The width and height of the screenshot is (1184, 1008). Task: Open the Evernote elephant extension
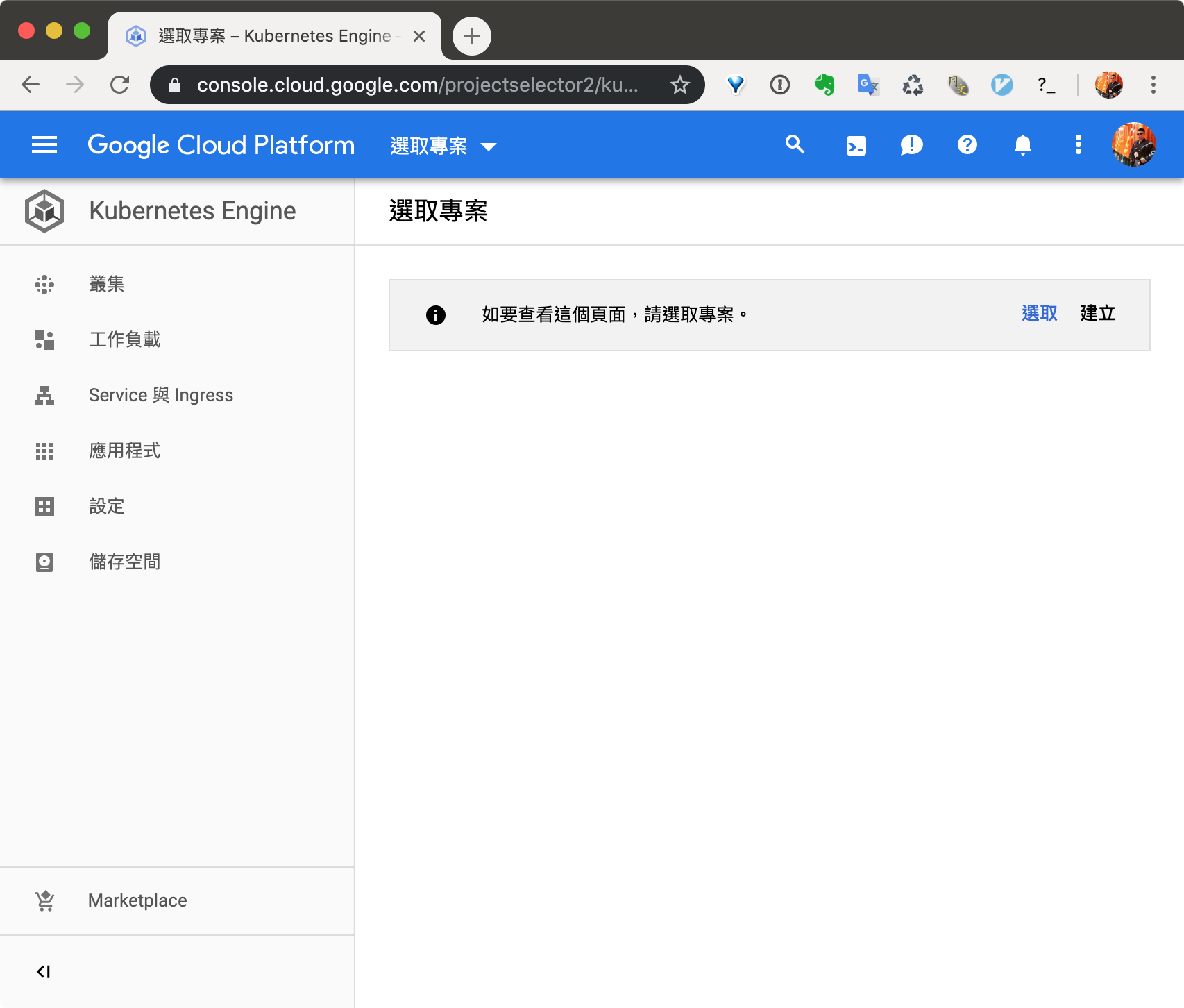click(x=824, y=85)
